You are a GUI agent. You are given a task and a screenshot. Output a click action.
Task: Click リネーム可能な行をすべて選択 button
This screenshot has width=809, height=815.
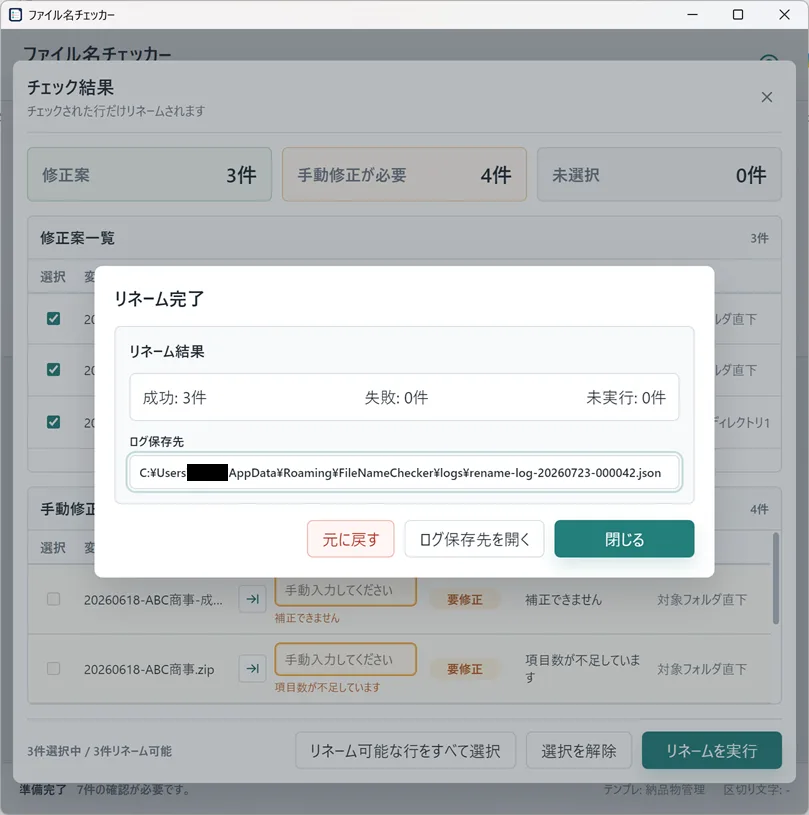tap(405, 750)
